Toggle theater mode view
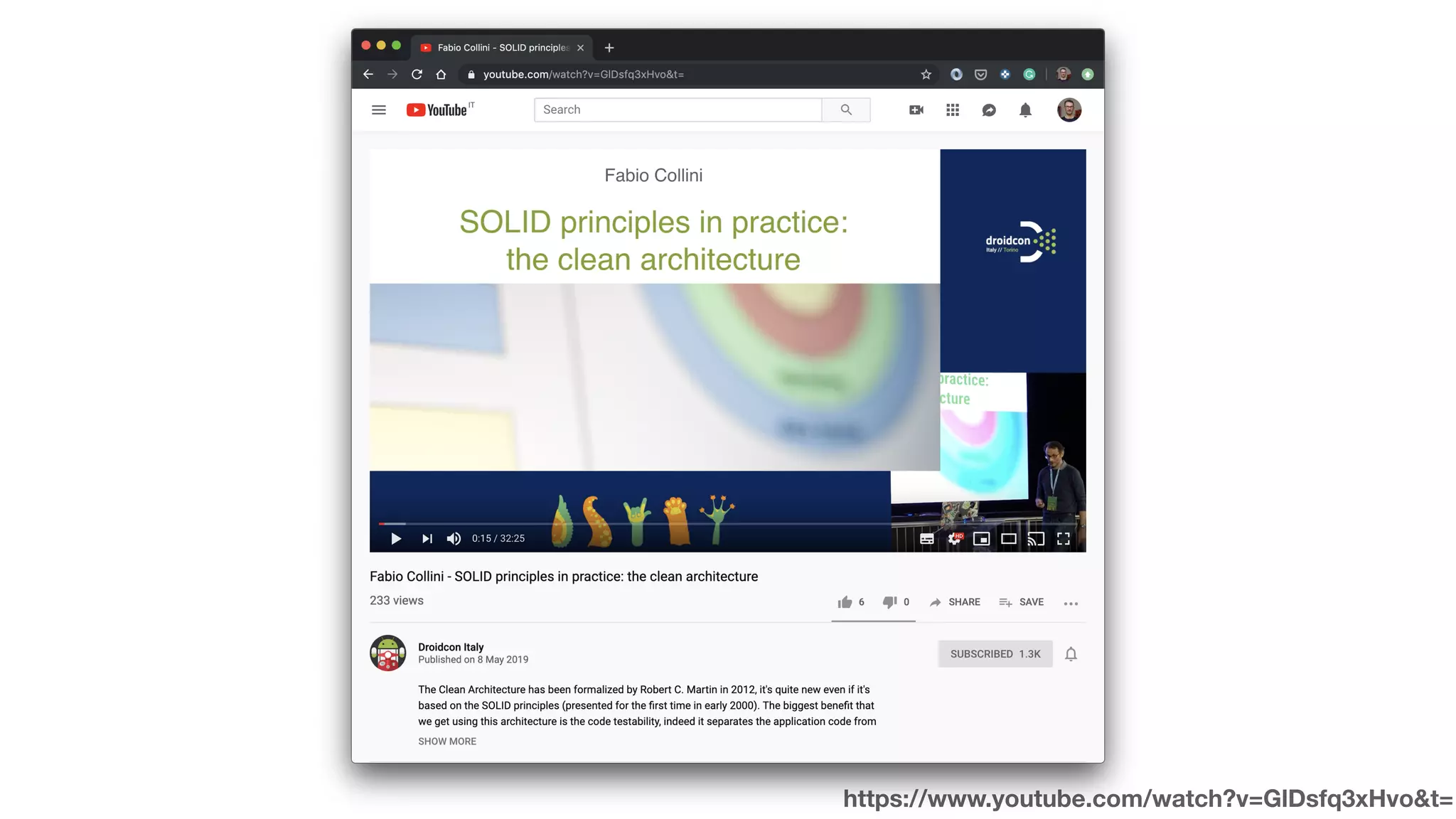 click(x=1008, y=539)
